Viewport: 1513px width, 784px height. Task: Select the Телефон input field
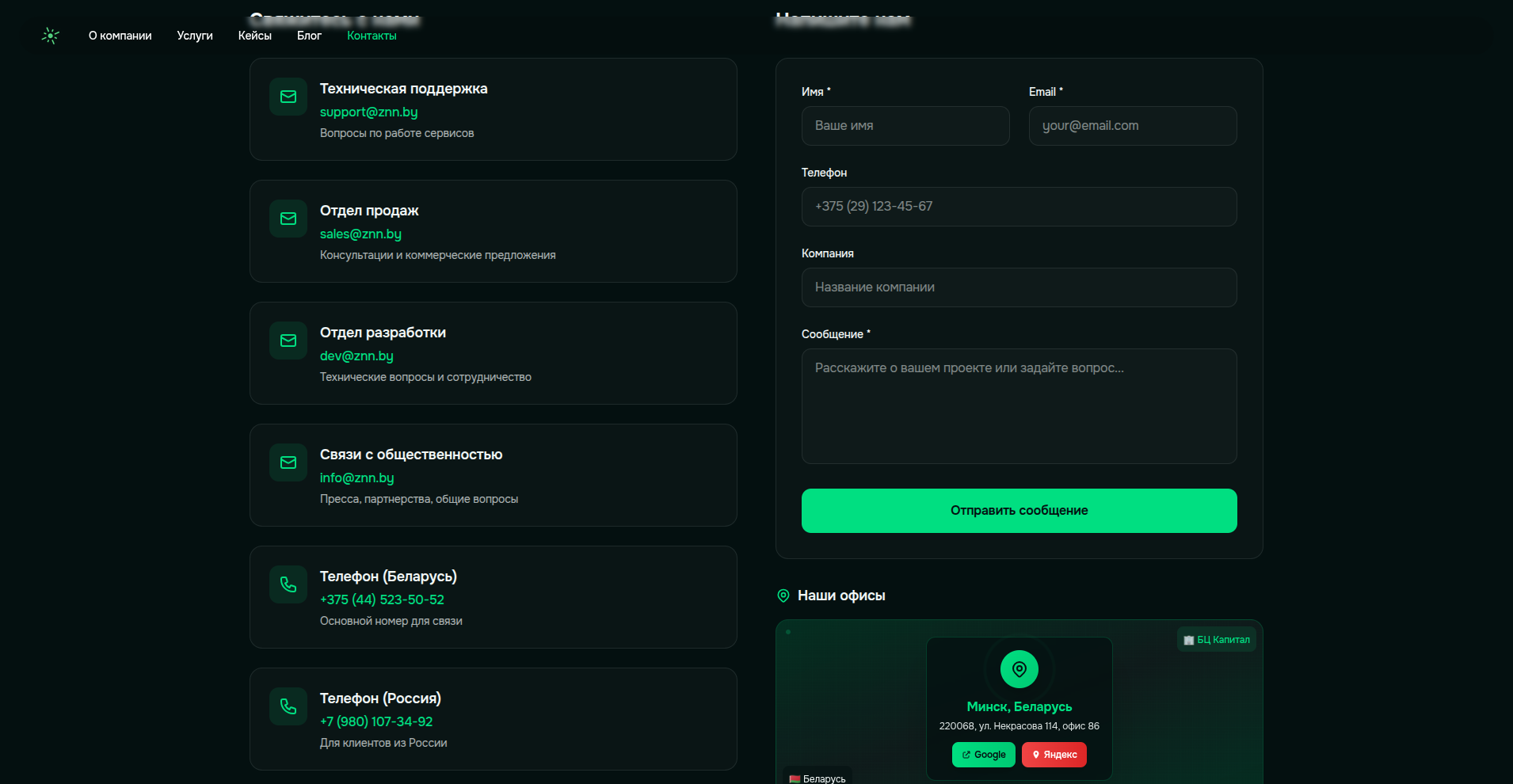pos(1019,207)
